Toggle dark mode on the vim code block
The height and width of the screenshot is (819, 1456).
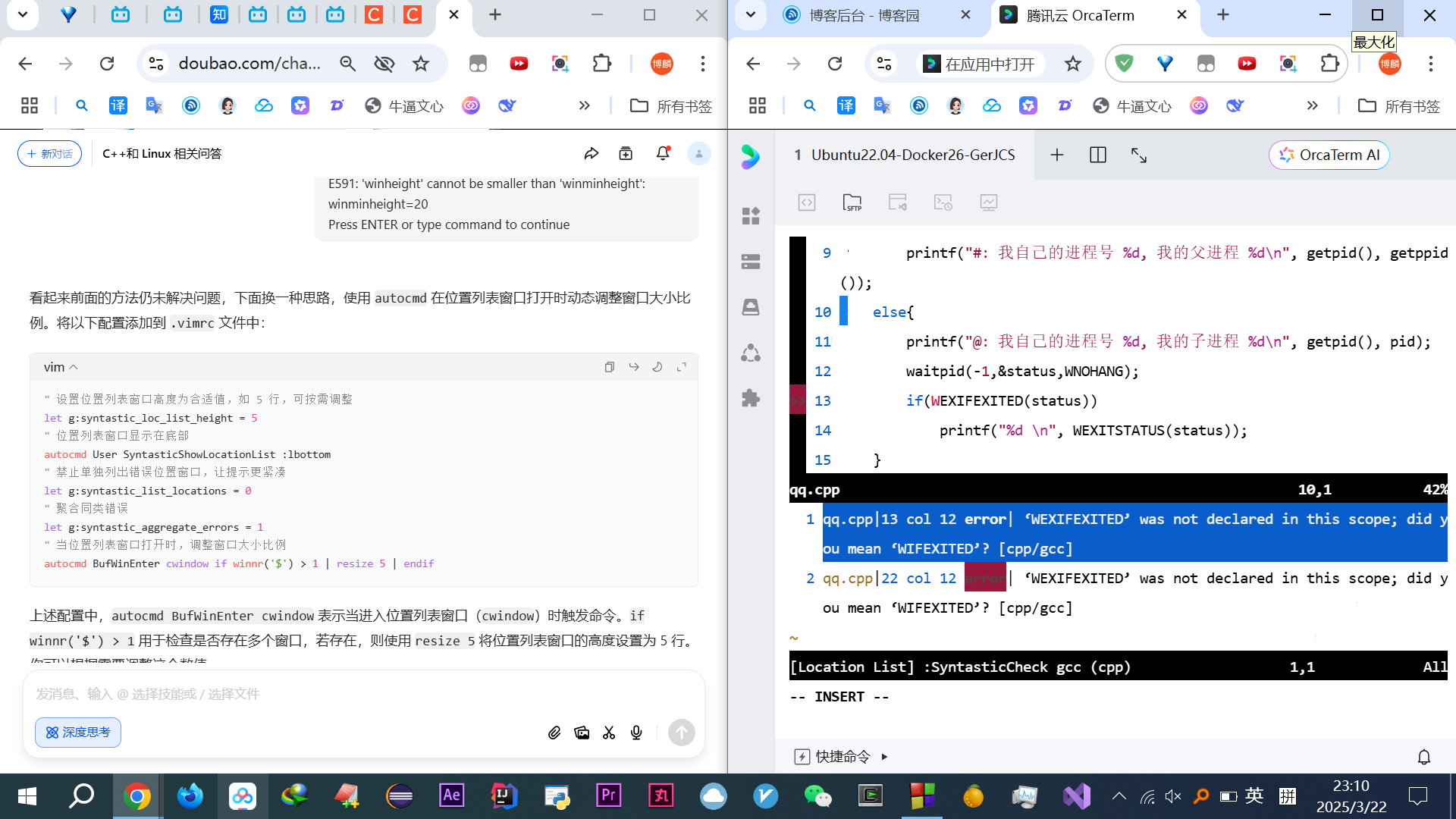coord(657,367)
